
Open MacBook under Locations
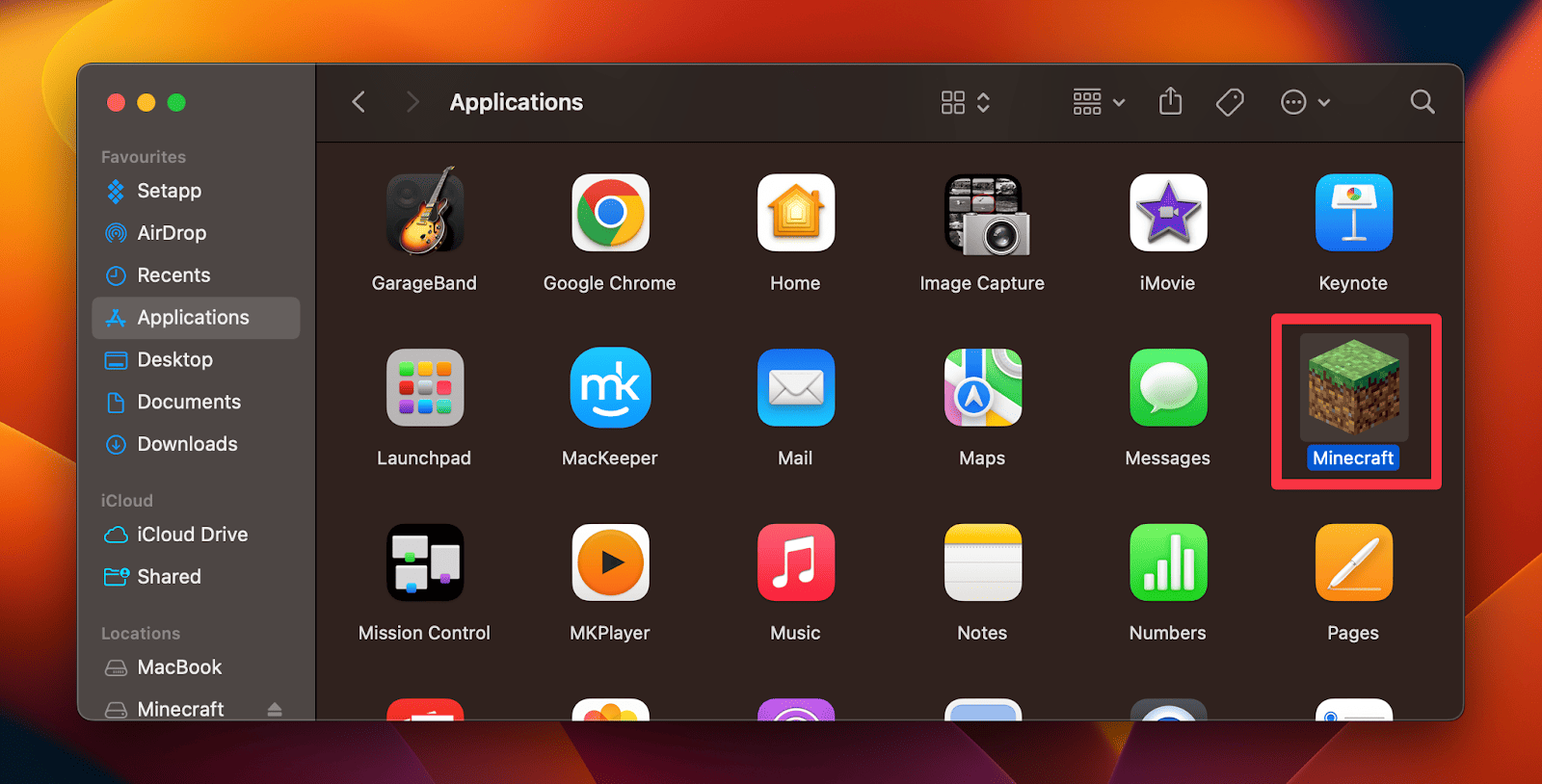pyautogui.click(x=196, y=667)
